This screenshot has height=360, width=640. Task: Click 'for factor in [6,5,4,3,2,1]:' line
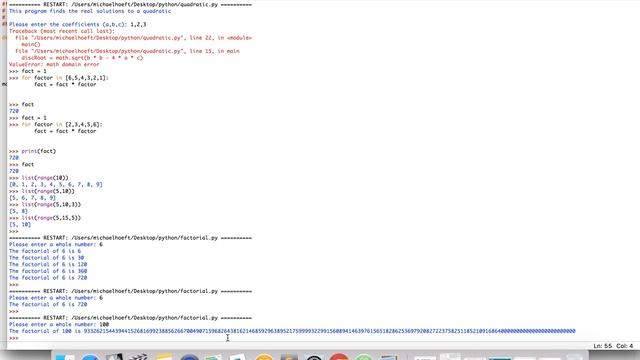(59, 78)
